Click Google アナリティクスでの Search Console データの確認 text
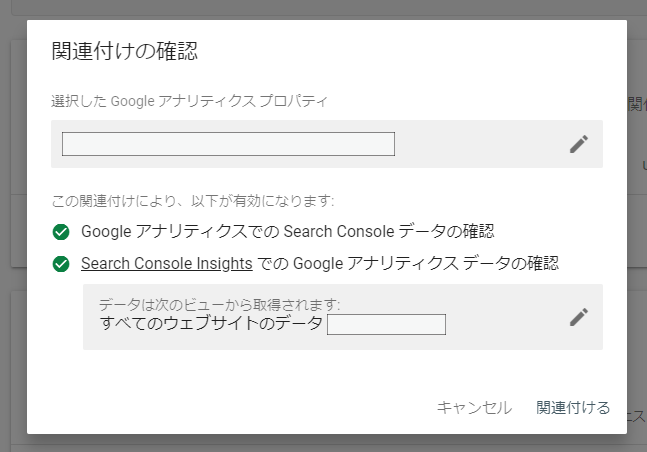The width and height of the screenshot is (647, 452). [x=288, y=232]
